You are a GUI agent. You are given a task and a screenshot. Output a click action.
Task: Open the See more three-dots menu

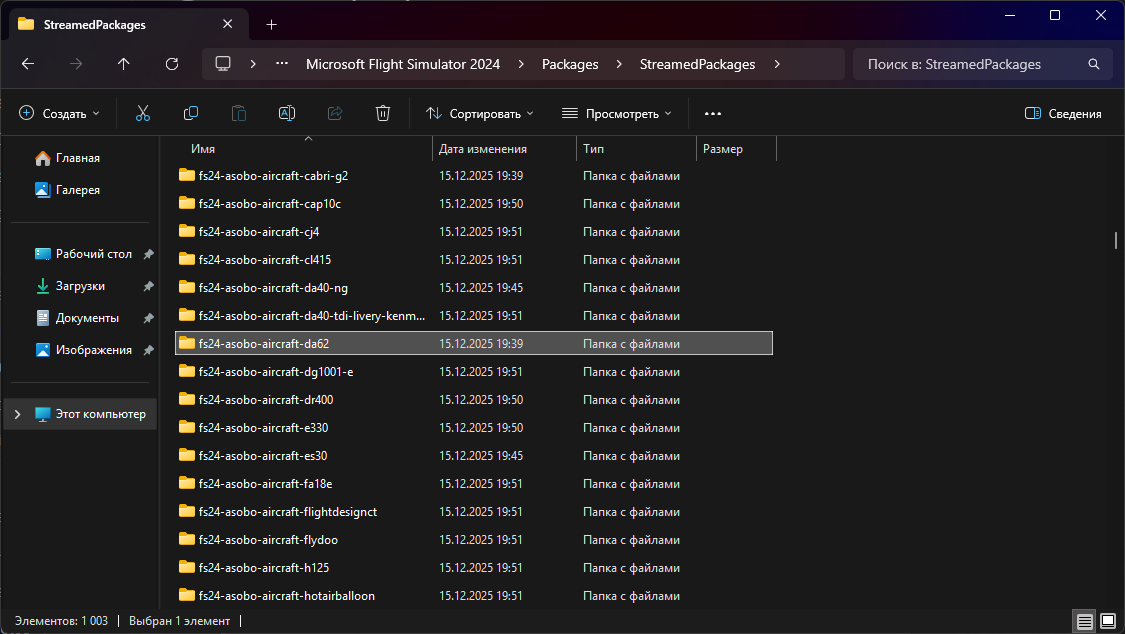[x=713, y=114]
